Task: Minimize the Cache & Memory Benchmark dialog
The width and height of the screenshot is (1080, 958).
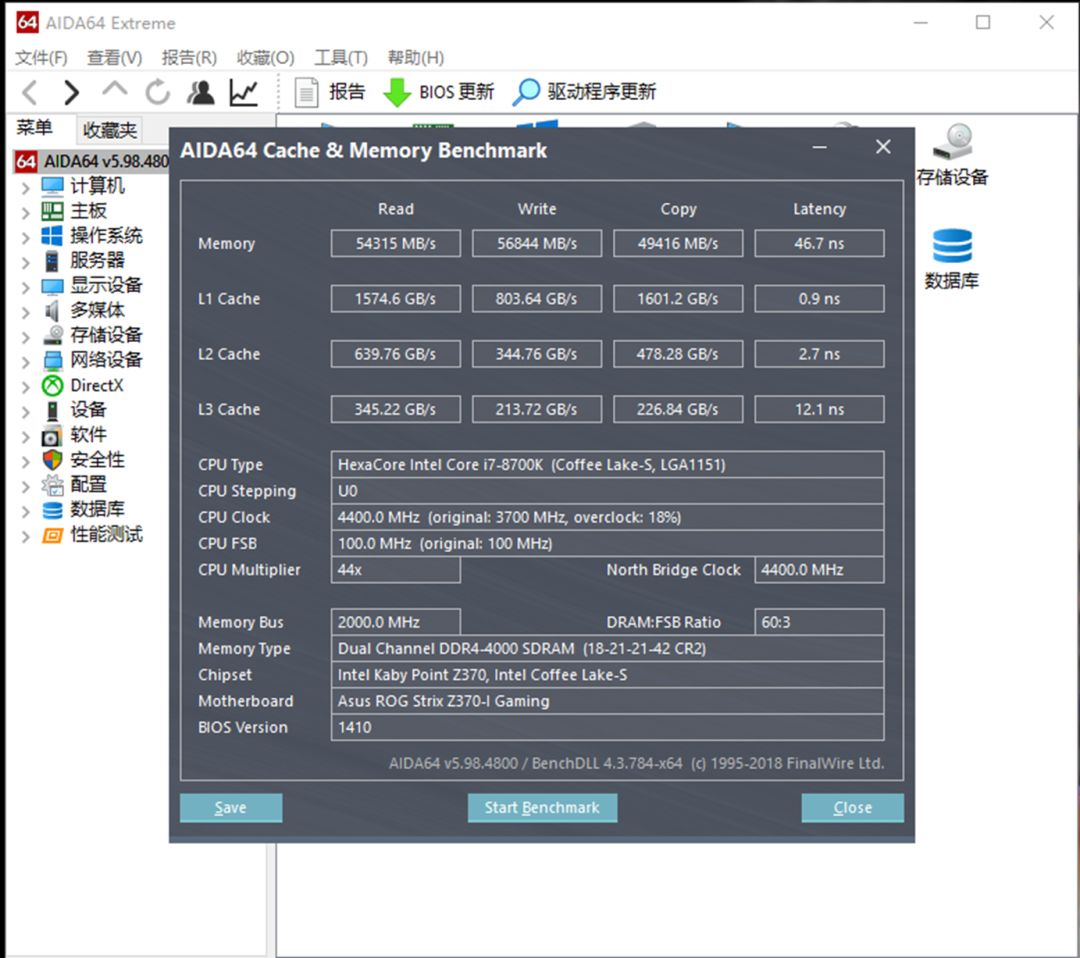Action: pyautogui.click(x=819, y=147)
